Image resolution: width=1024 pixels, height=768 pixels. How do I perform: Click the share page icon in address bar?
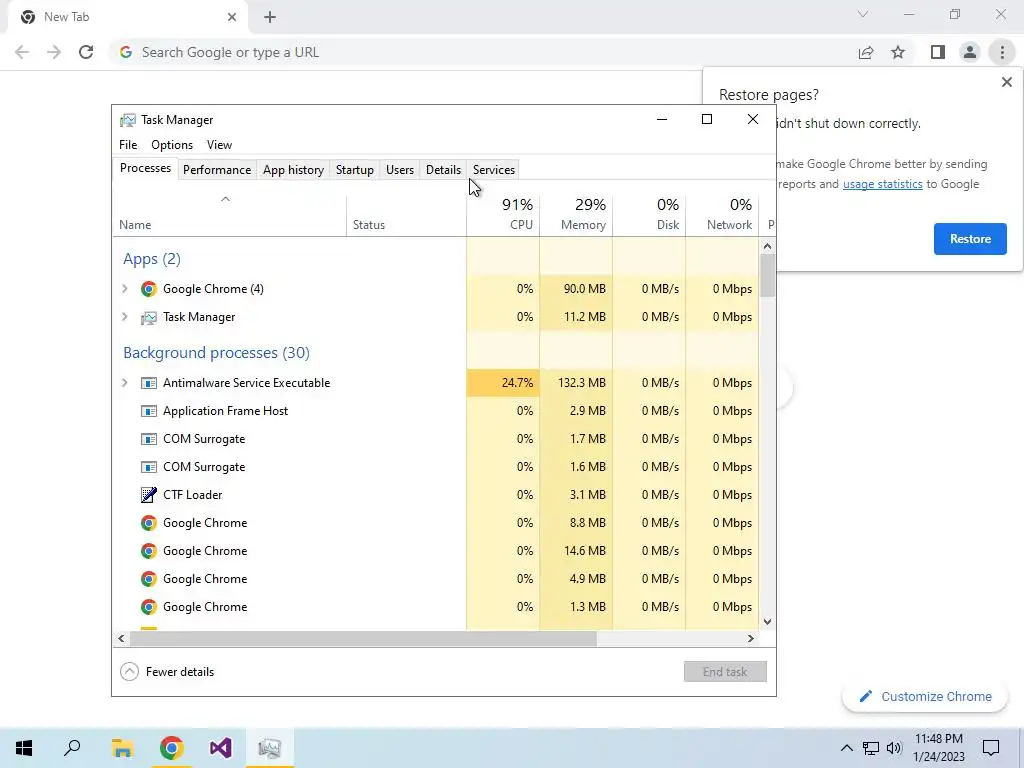tap(866, 52)
